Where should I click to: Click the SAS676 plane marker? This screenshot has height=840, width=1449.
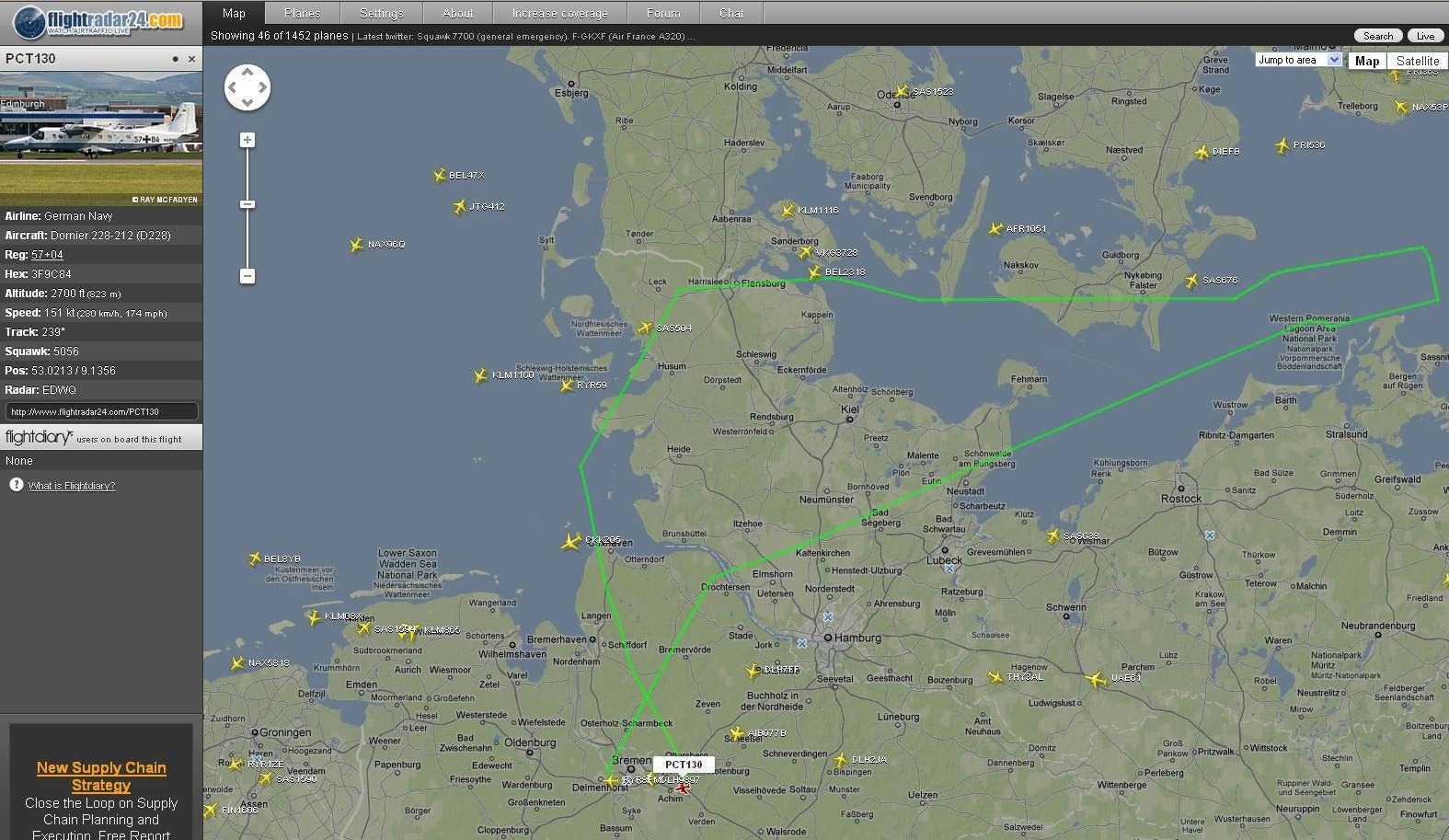tap(1192, 281)
